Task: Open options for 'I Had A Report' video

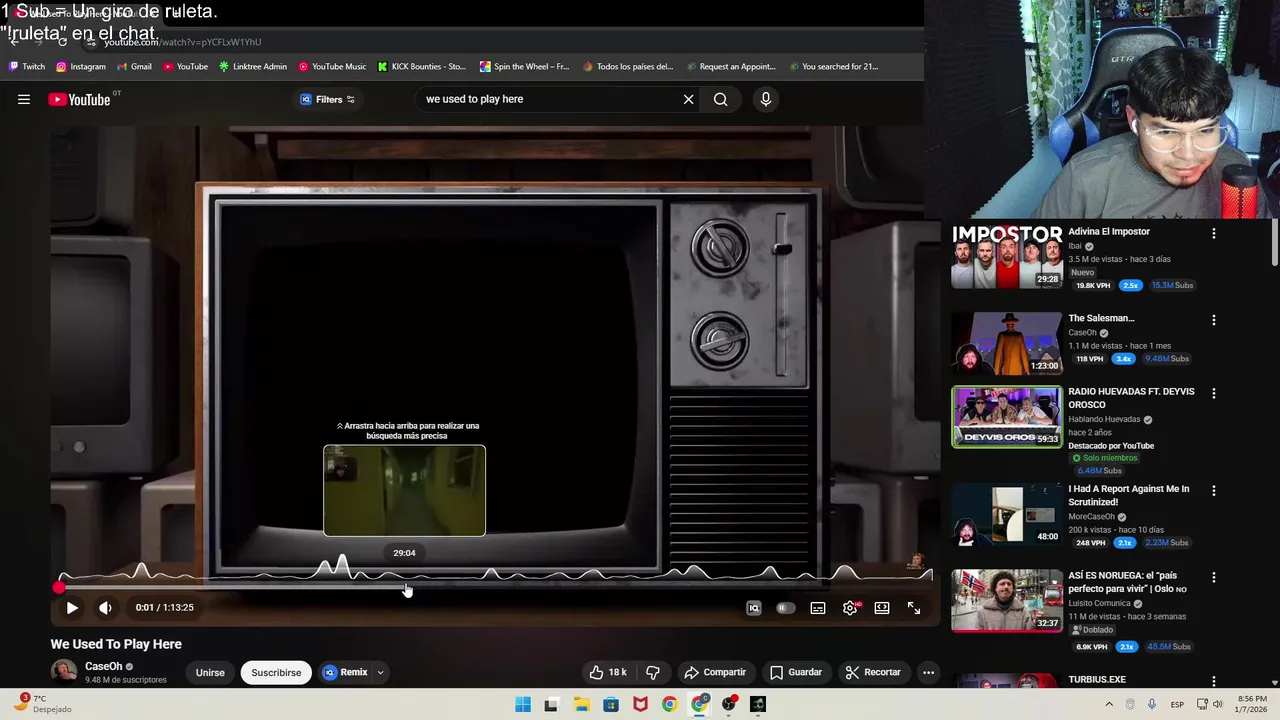Action: (x=1214, y=490)
